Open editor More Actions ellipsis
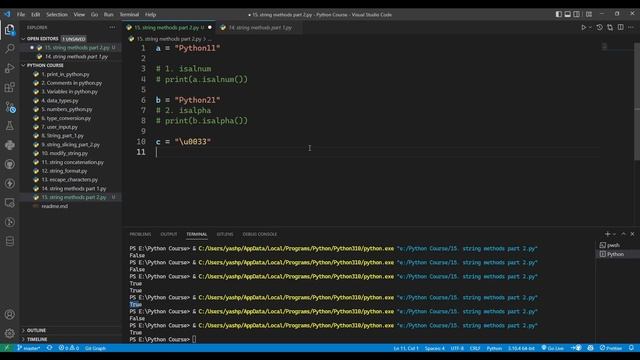Viewport: 640px width, 360px height. click(x=631, y=27)
